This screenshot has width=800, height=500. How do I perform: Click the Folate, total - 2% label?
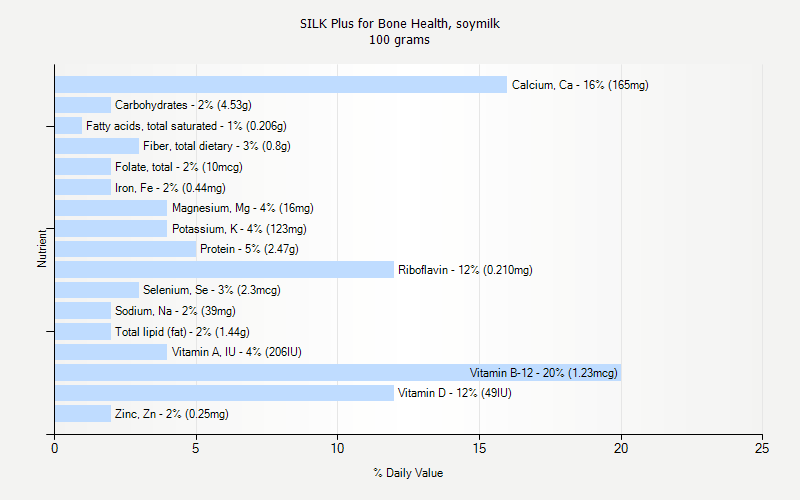179,167
